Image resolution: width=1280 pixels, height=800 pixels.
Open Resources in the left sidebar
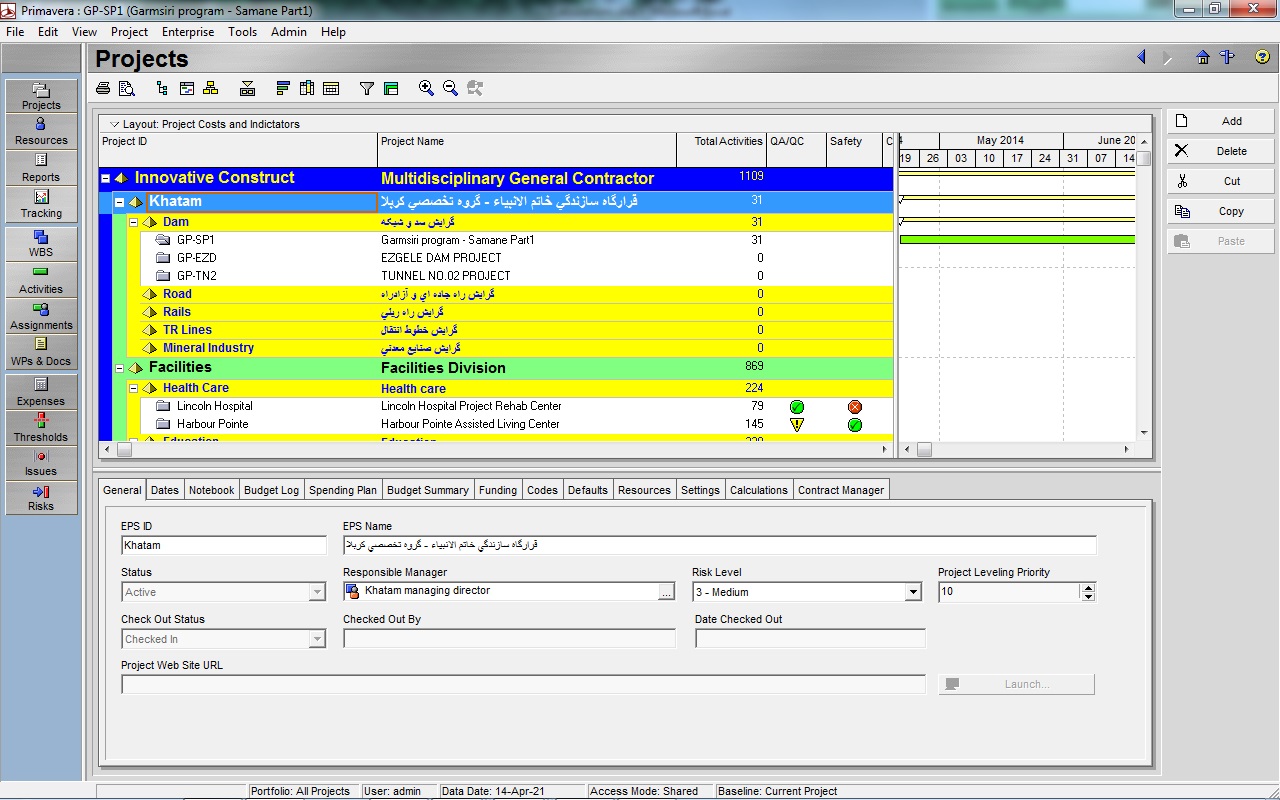coord(41,131)
